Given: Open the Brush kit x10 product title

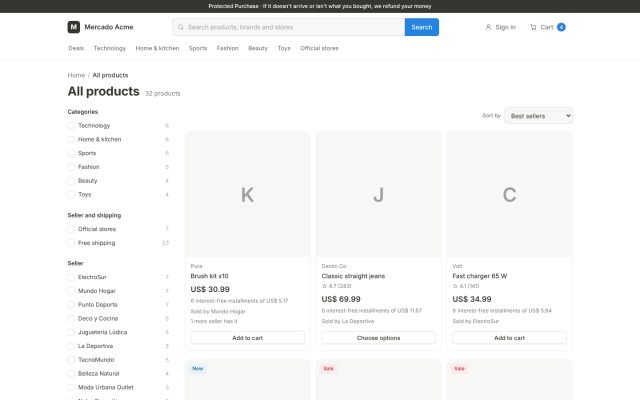Looking at the screenshot, I should (x=209, y=276).
